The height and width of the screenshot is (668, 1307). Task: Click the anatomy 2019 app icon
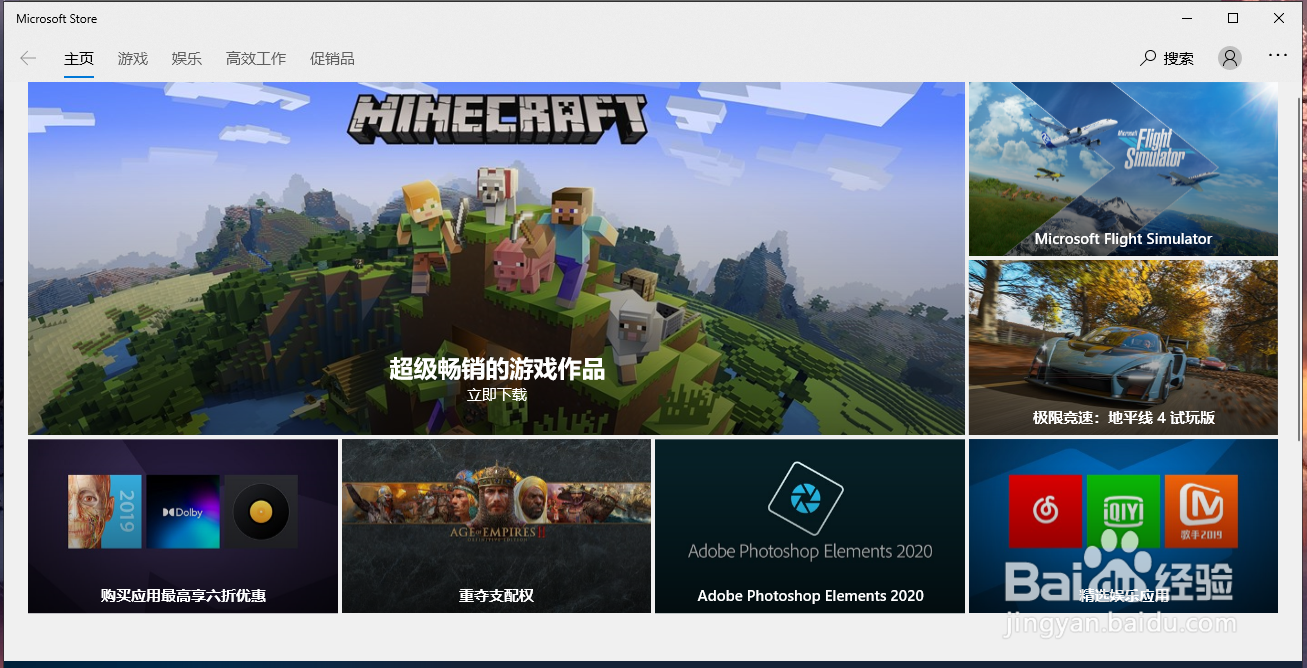[x=105, y=511]
